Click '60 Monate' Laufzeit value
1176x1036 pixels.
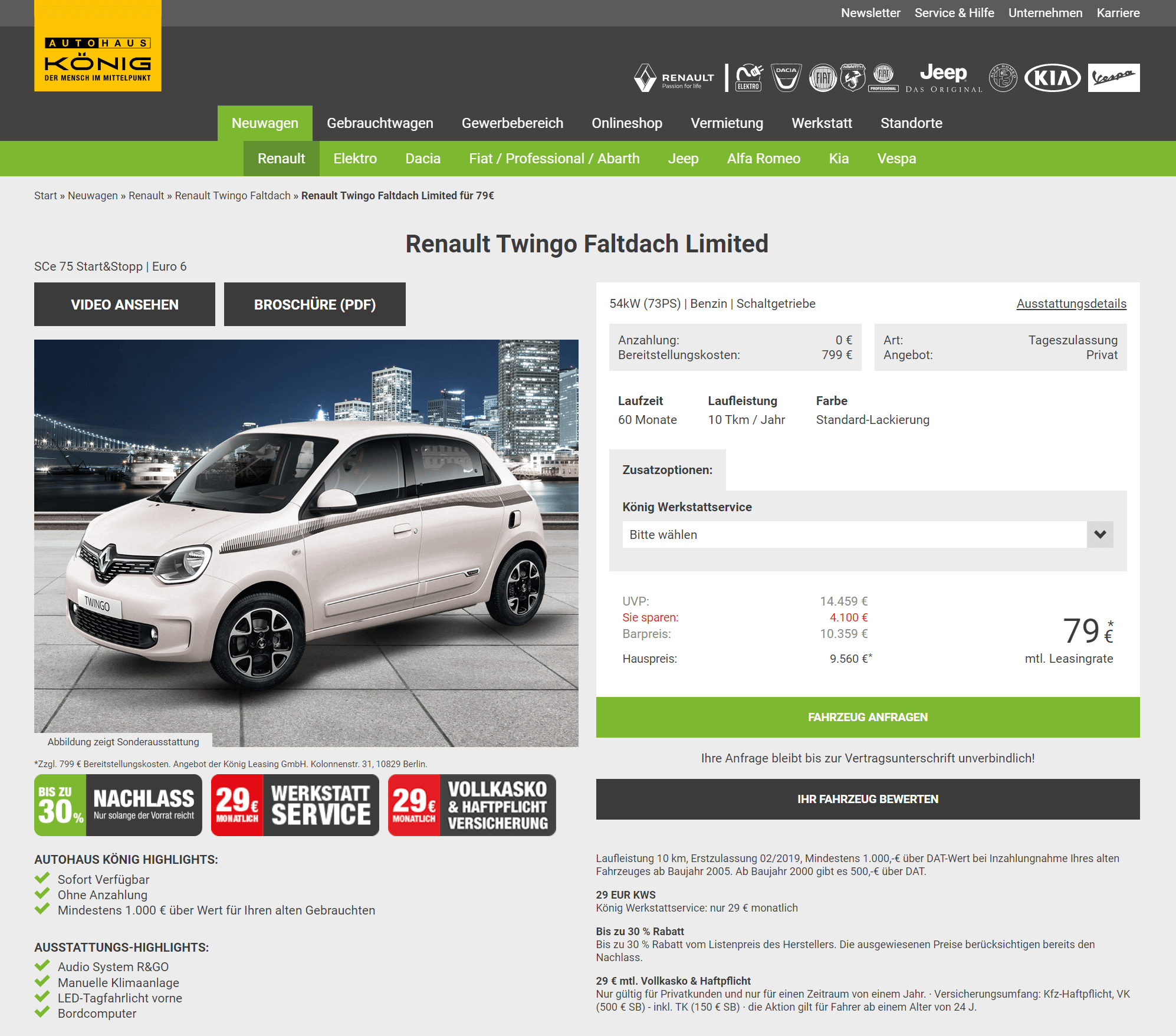click(x=647, y=420)
